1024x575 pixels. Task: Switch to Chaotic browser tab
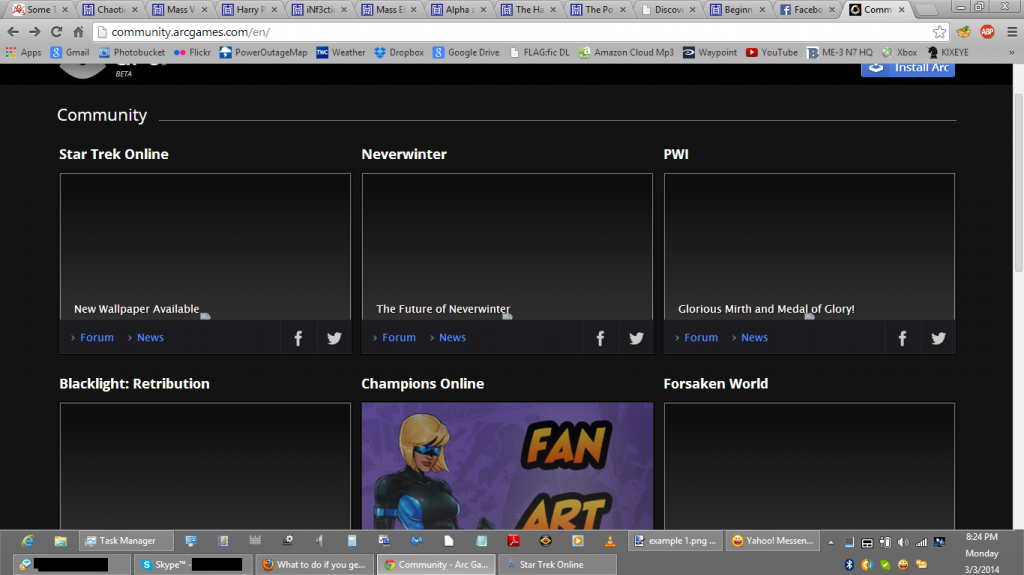click(x=110, y=9)
